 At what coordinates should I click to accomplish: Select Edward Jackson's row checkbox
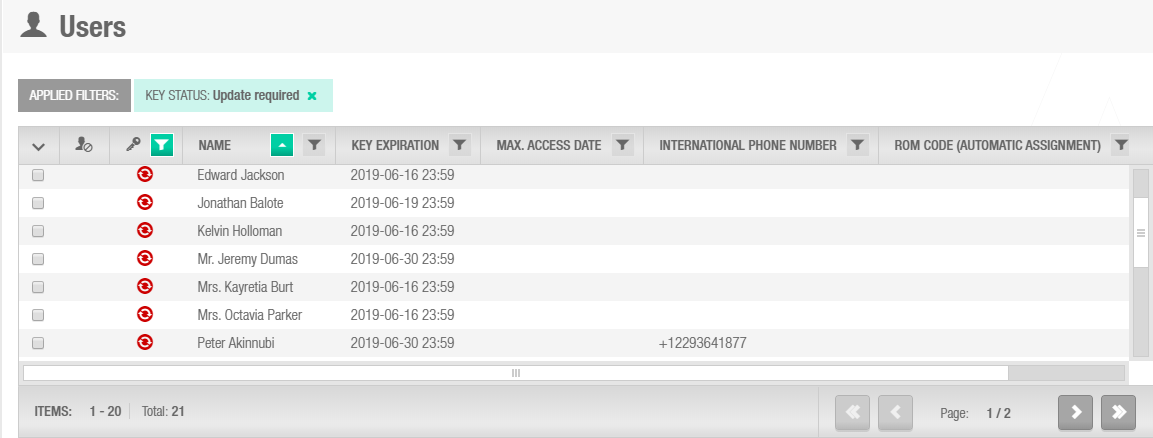click(38, 176)
